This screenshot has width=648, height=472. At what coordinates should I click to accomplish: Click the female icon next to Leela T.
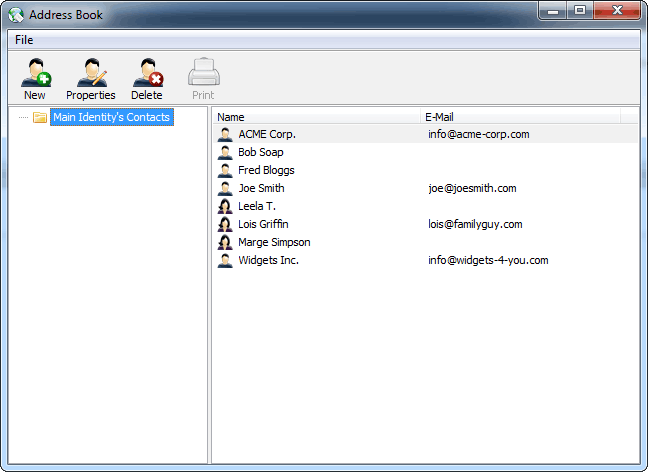pyautogui.click(x=225, y=206)
